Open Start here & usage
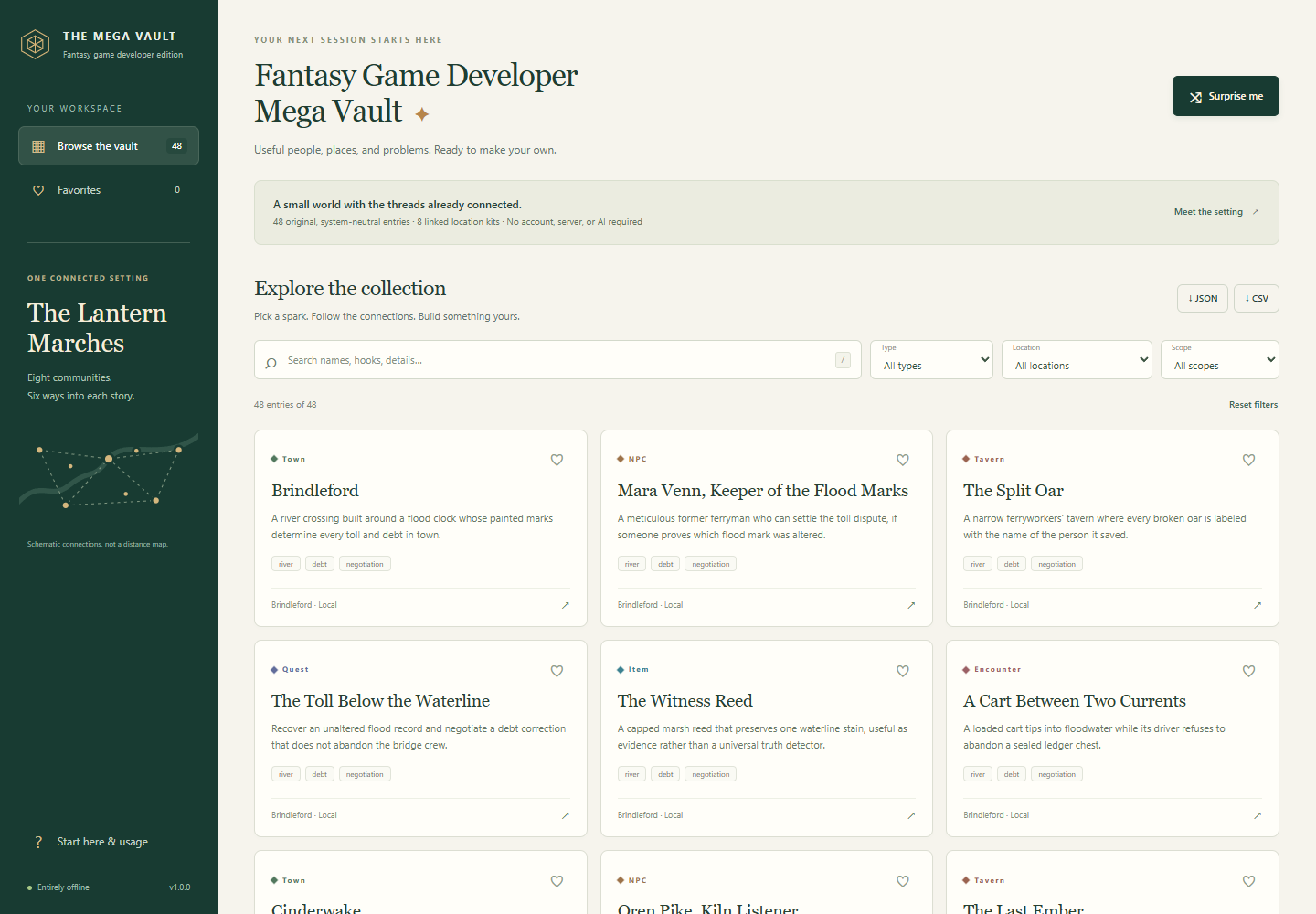This screenshot has height=914, width=1316. click(x=109, y=842)
